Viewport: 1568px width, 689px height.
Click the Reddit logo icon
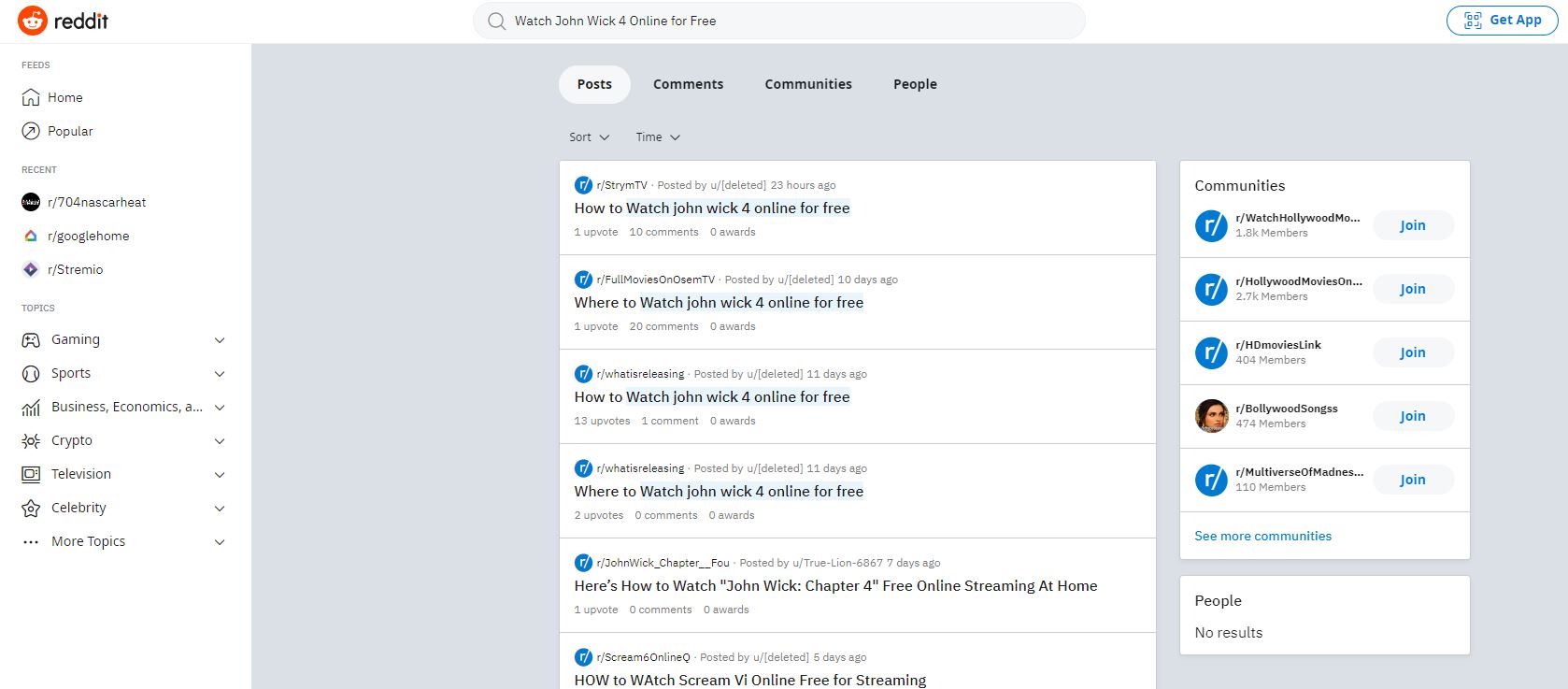33,21
